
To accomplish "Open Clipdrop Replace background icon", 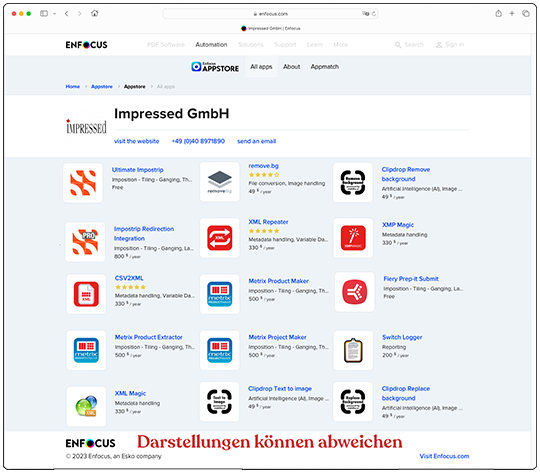I will [x=353, y=402].
